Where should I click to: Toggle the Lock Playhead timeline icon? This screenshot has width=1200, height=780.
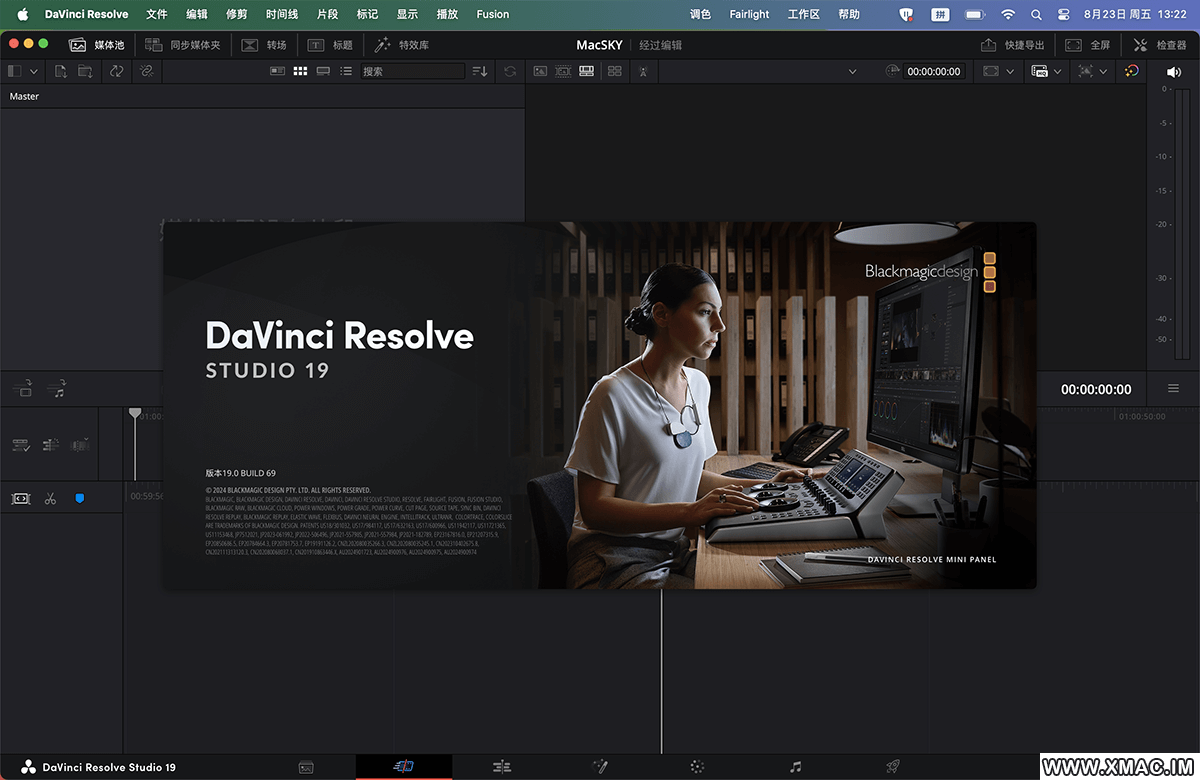tap(51, 445)
